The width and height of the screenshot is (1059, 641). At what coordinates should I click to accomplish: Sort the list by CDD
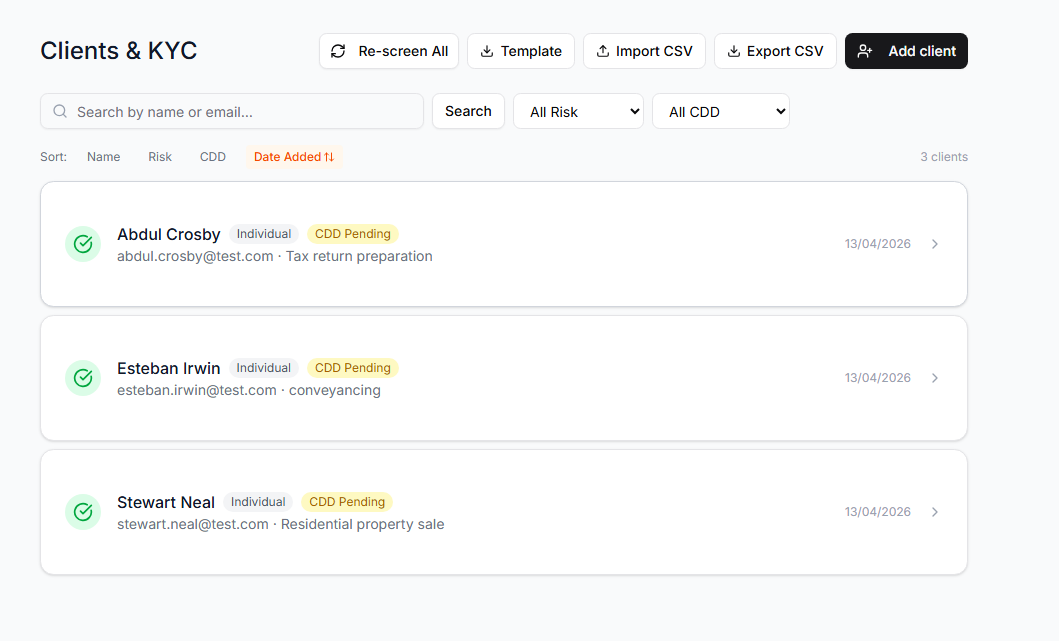pos(213,157)
